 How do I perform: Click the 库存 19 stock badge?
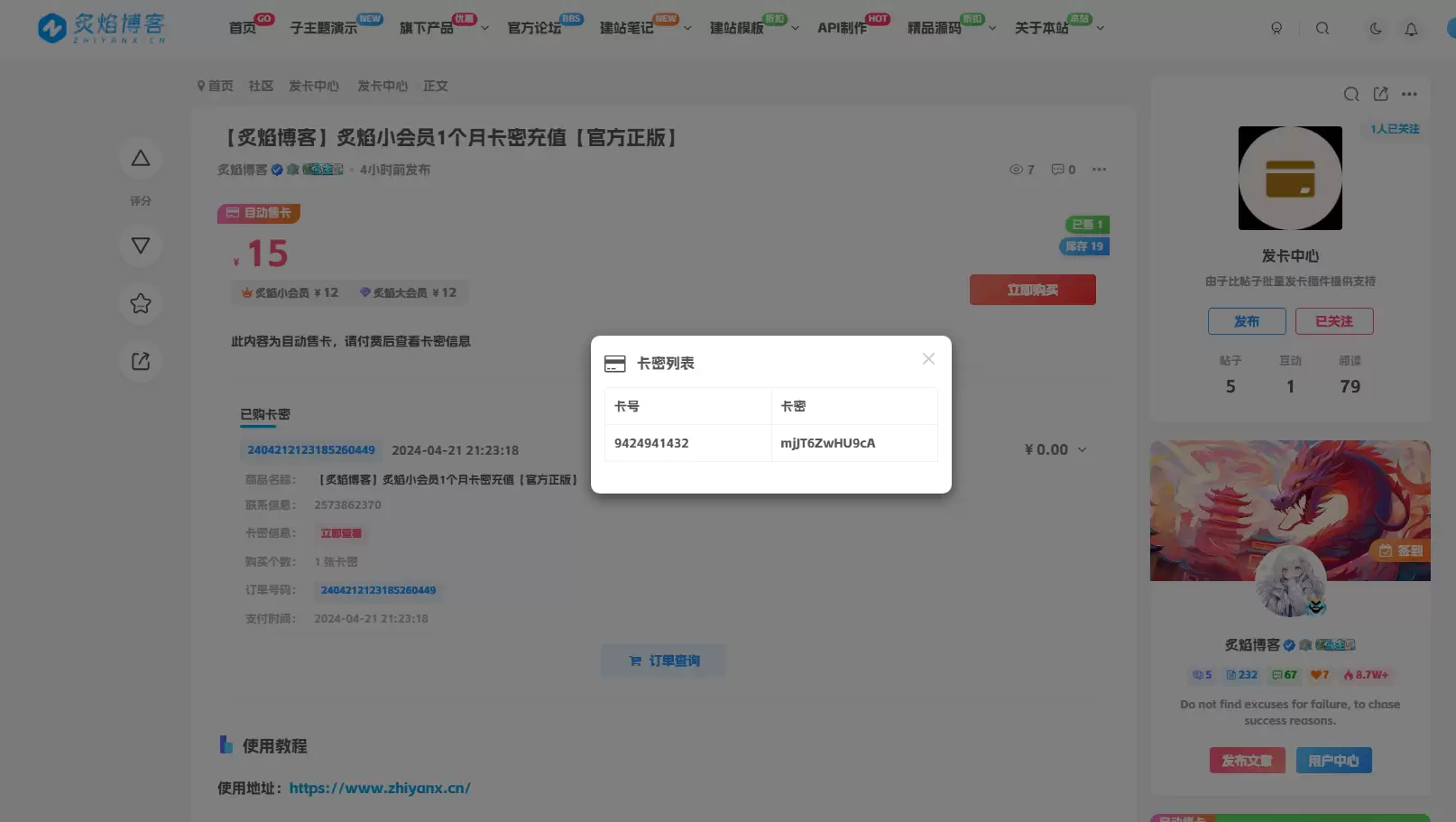1083,246
